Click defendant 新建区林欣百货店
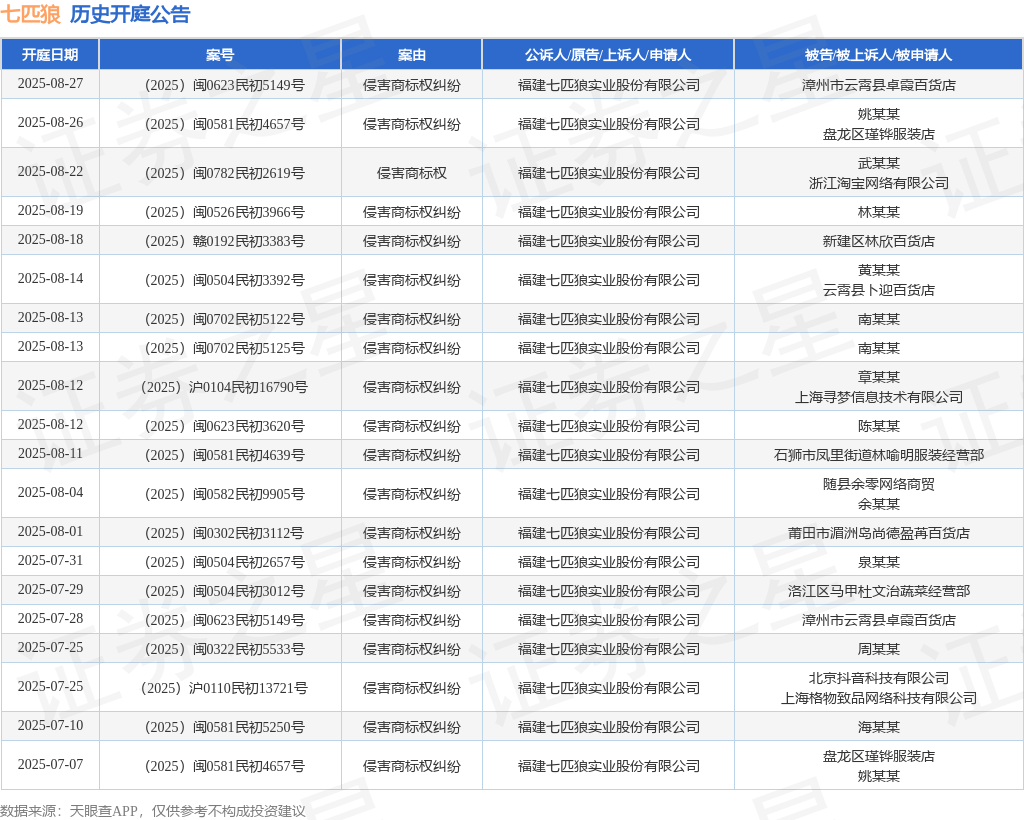Image resolution: width=1024 pixels, height=820 pixels. (878, 241)
